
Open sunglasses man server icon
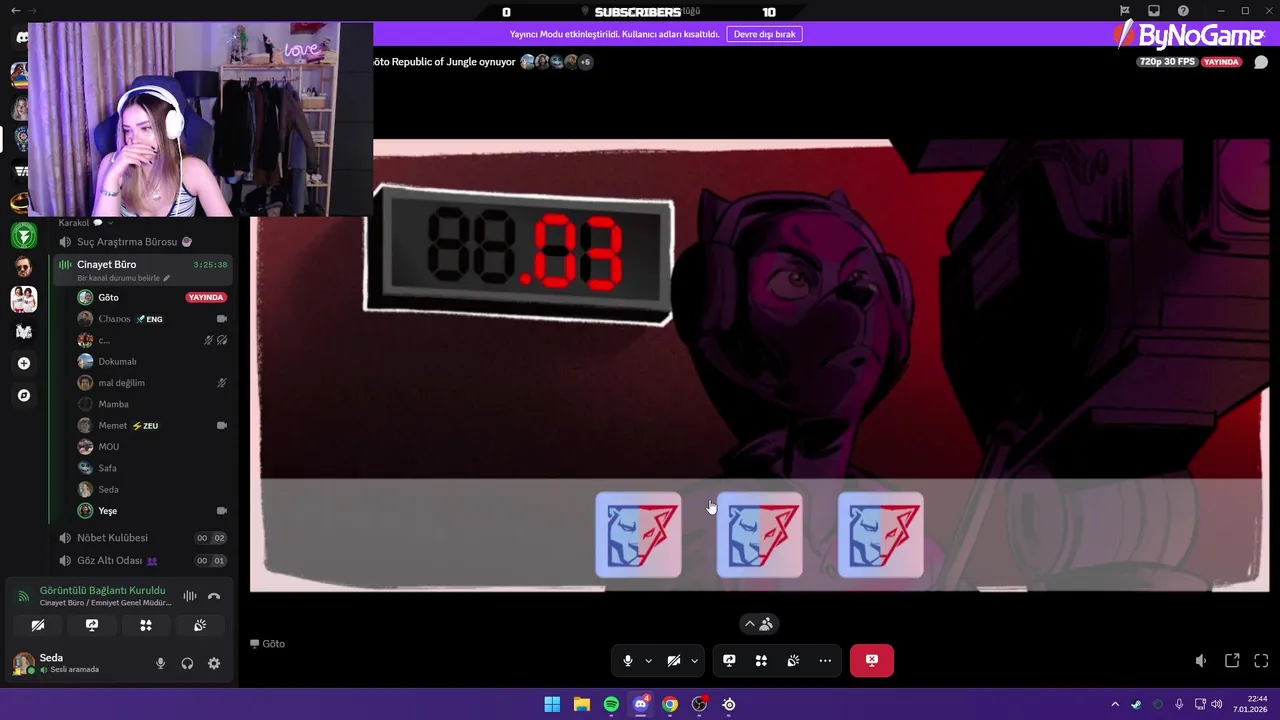click(x=24, y=267)
